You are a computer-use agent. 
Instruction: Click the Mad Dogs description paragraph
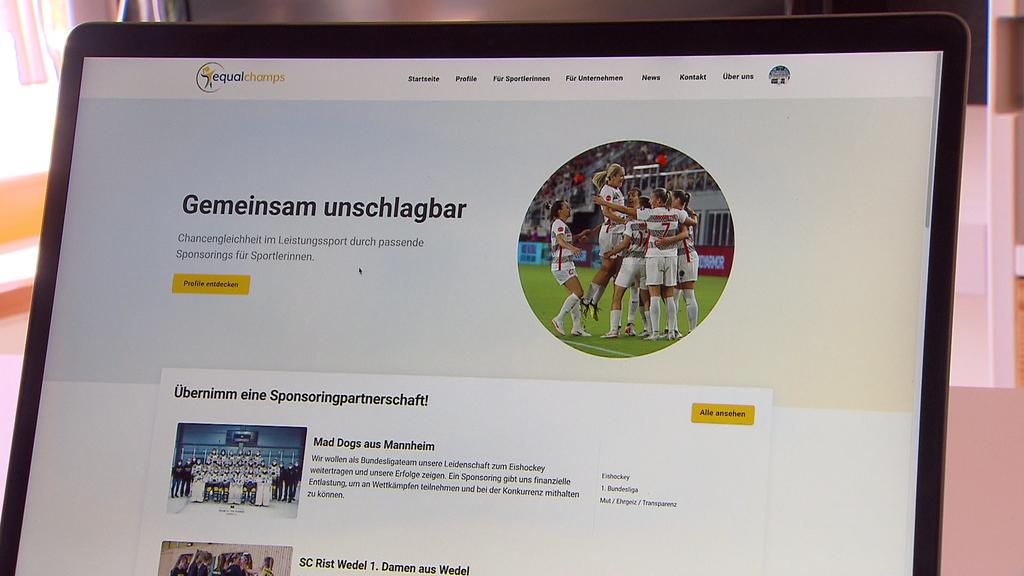(x=443, y=479)
